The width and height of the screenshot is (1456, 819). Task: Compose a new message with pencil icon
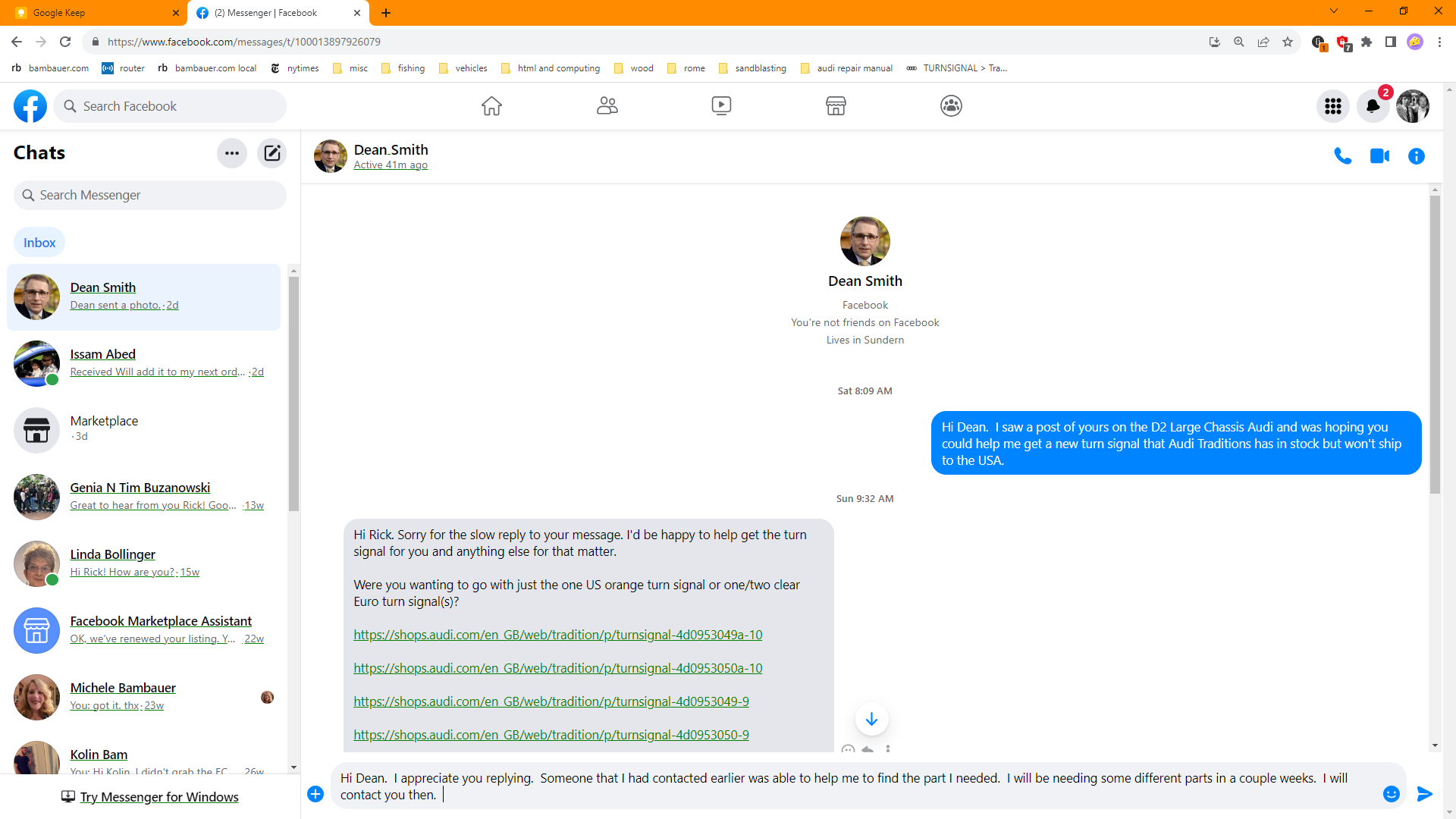click(271, 153)
